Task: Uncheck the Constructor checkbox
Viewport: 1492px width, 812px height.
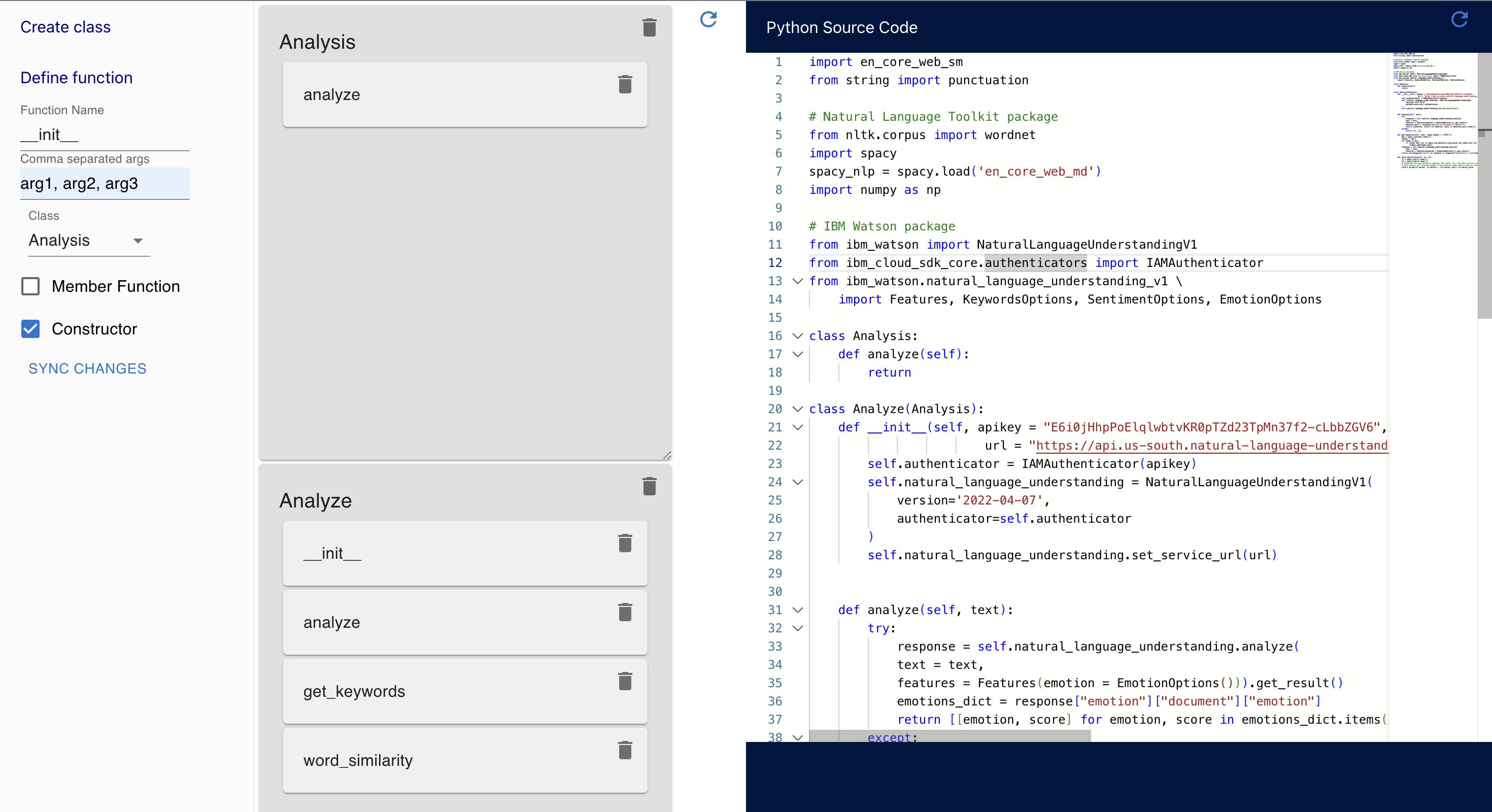Action: click(x=30, y=329)
